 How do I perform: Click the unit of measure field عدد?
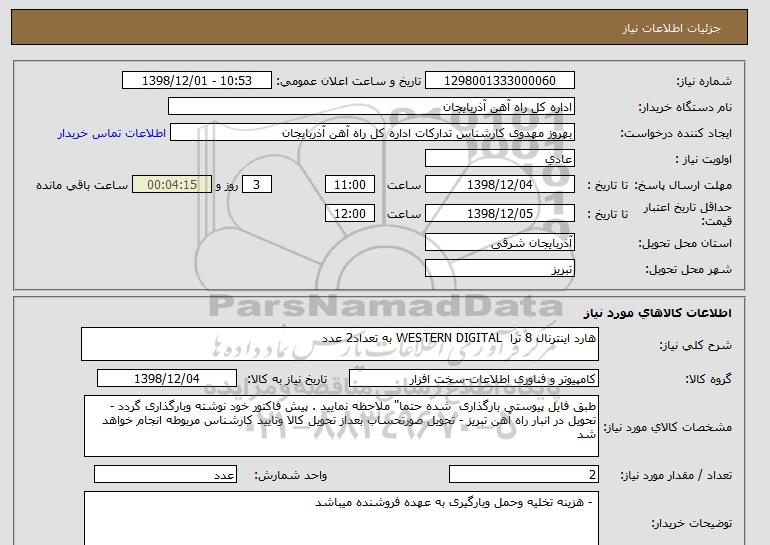pos(165,475)
